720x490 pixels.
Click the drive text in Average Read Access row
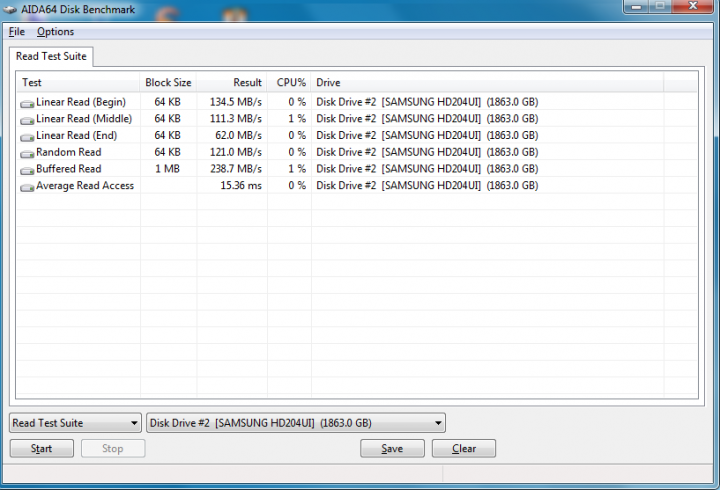[x=427, y=186]
